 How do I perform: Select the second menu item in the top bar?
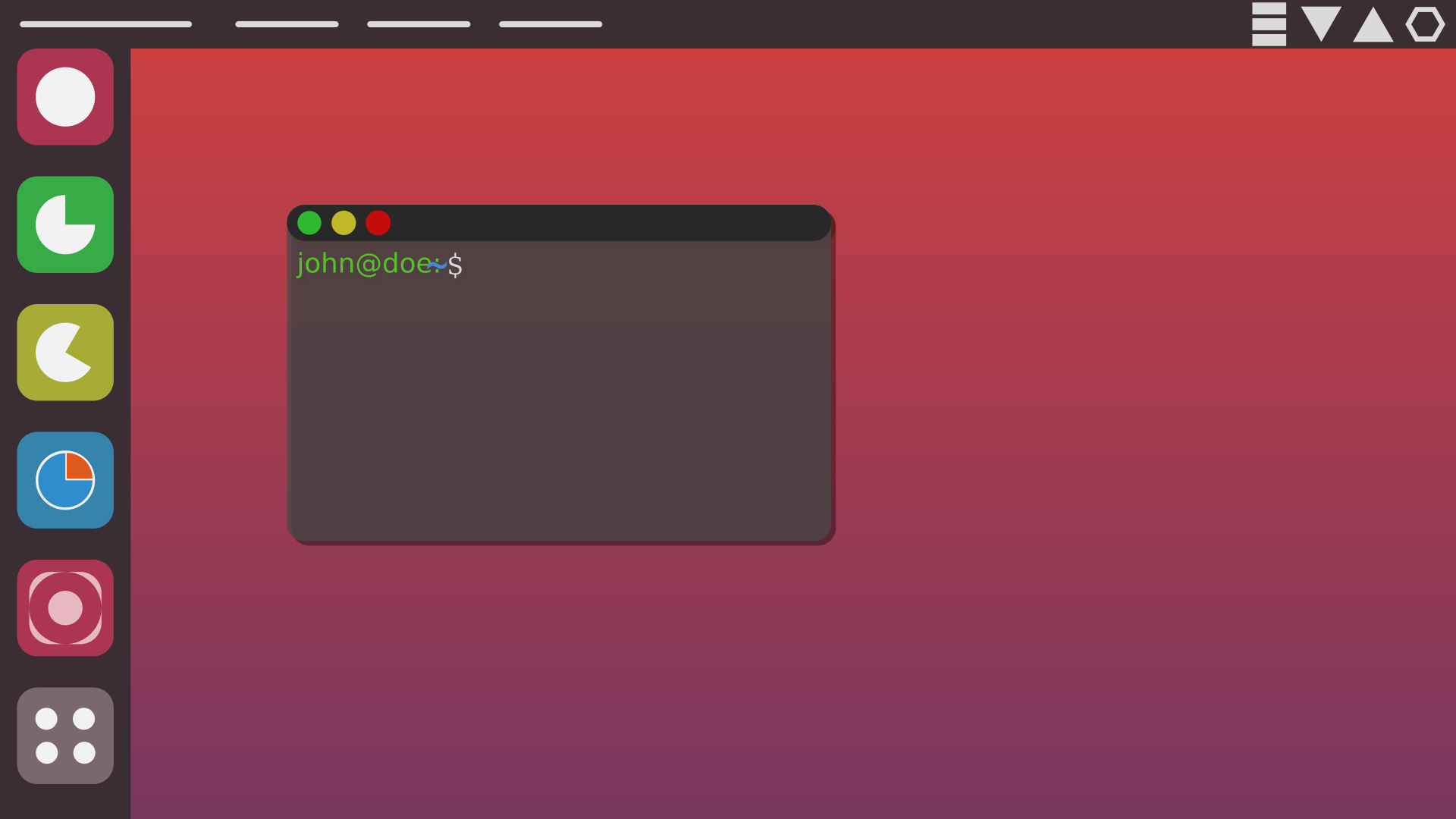287,24
